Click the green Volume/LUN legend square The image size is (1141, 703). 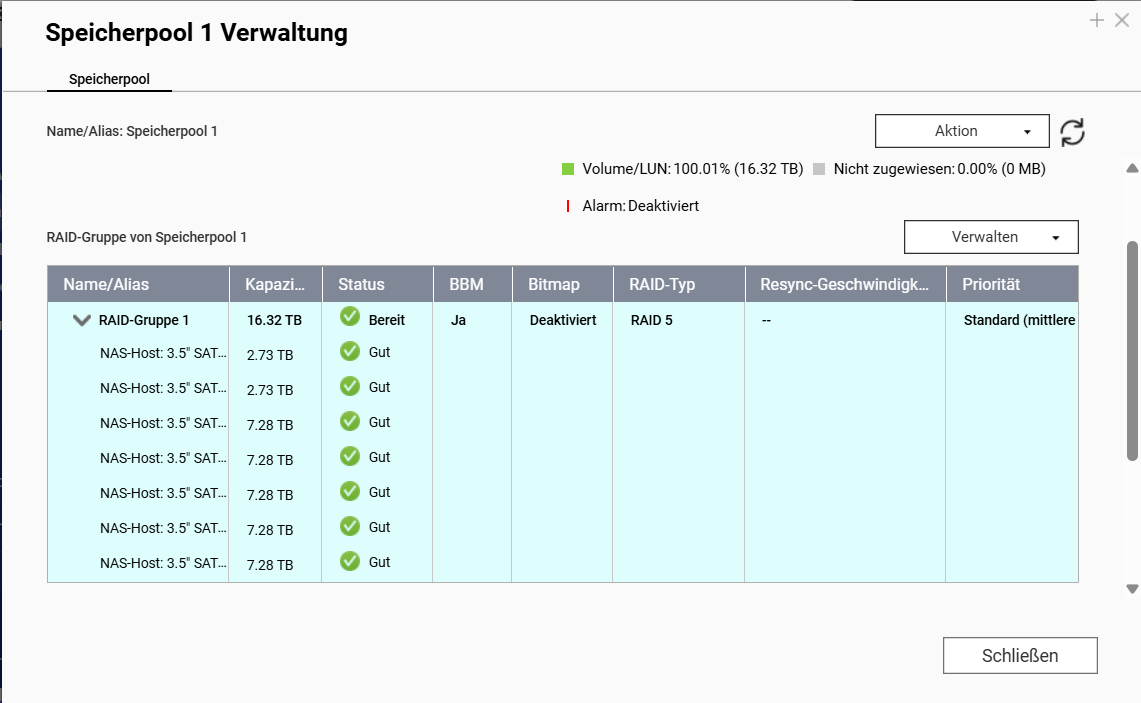(568, 169)
